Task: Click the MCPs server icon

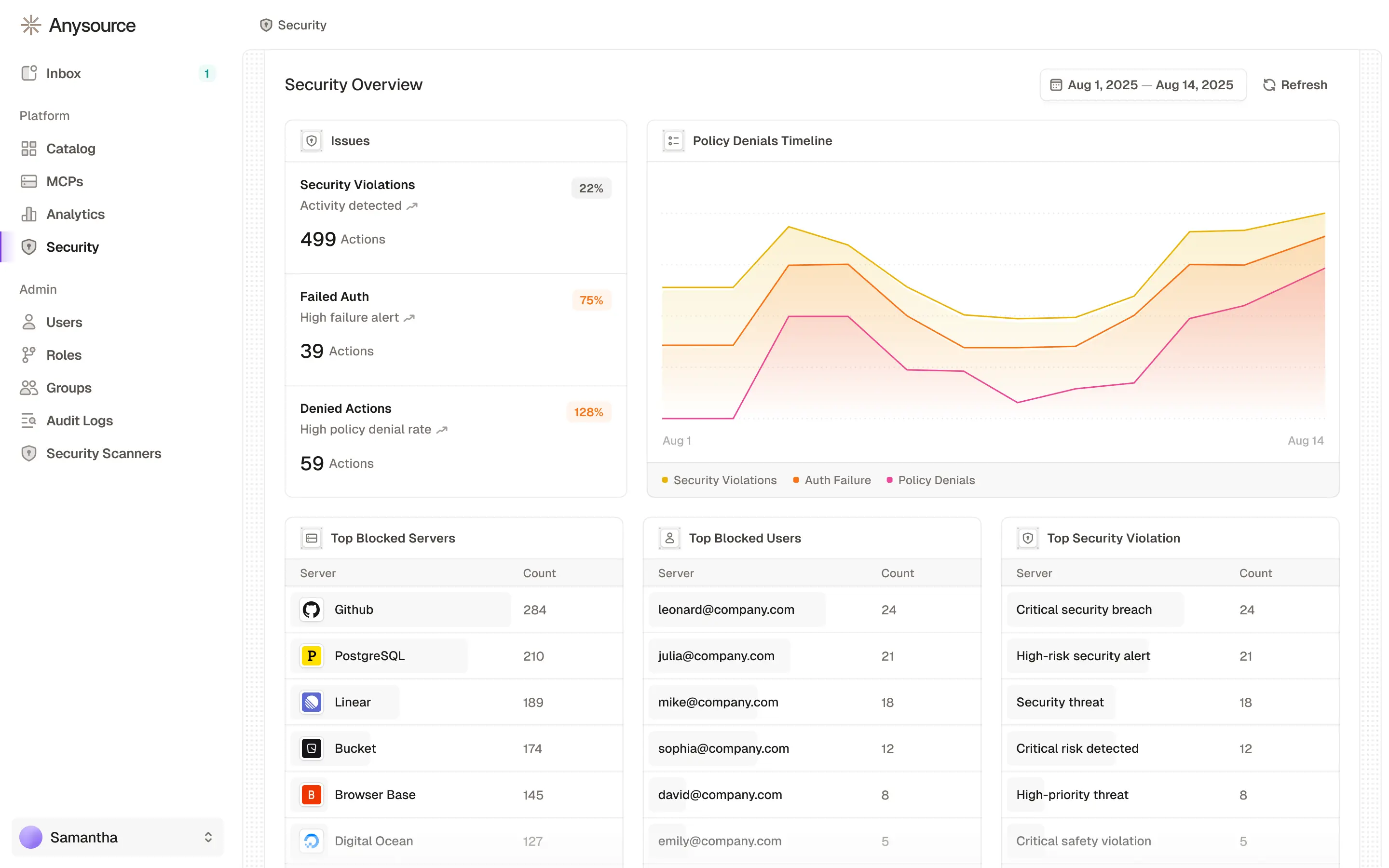Action: [x=29, y=181]
